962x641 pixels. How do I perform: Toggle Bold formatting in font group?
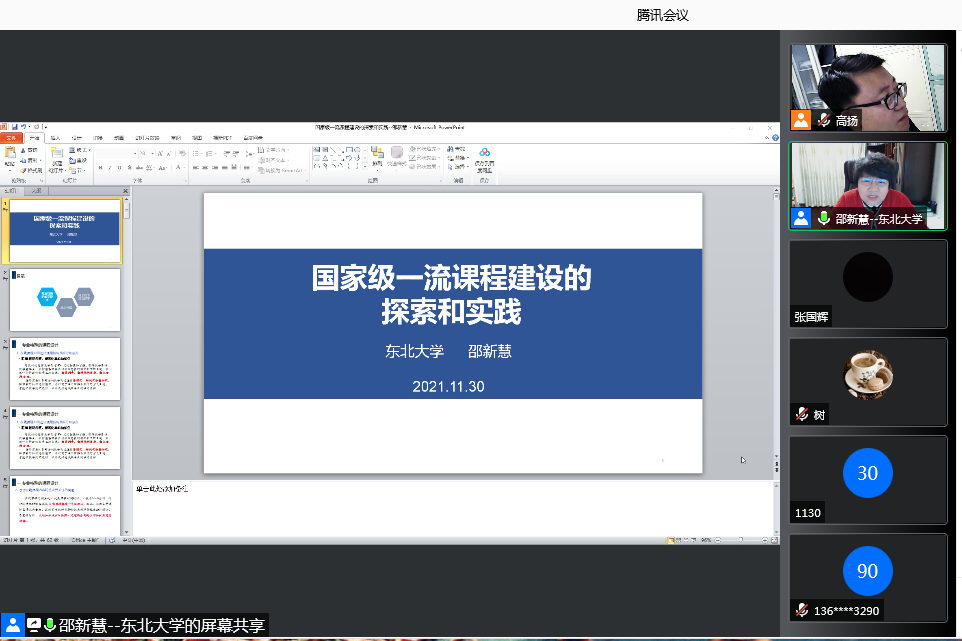pyautogui.click(x=100, y=168)
